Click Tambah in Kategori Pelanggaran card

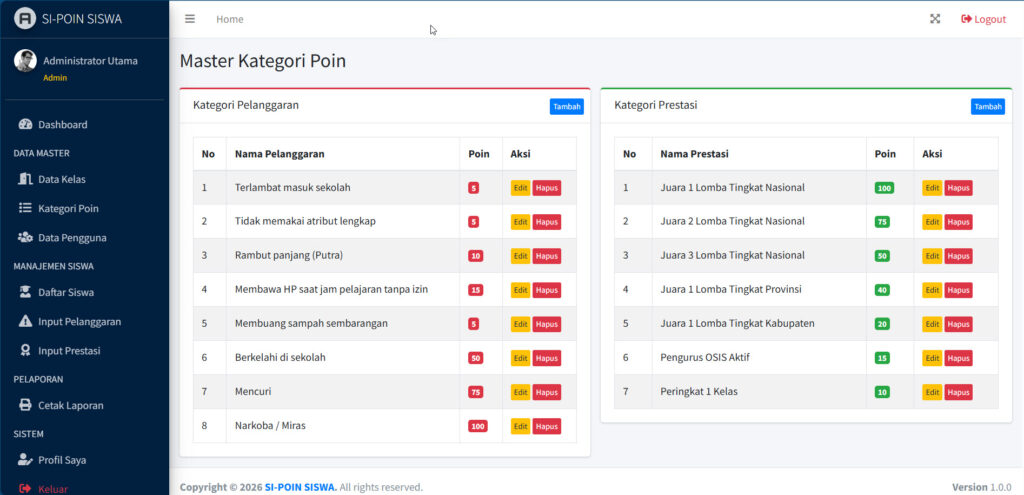click(x=567, y=107)
